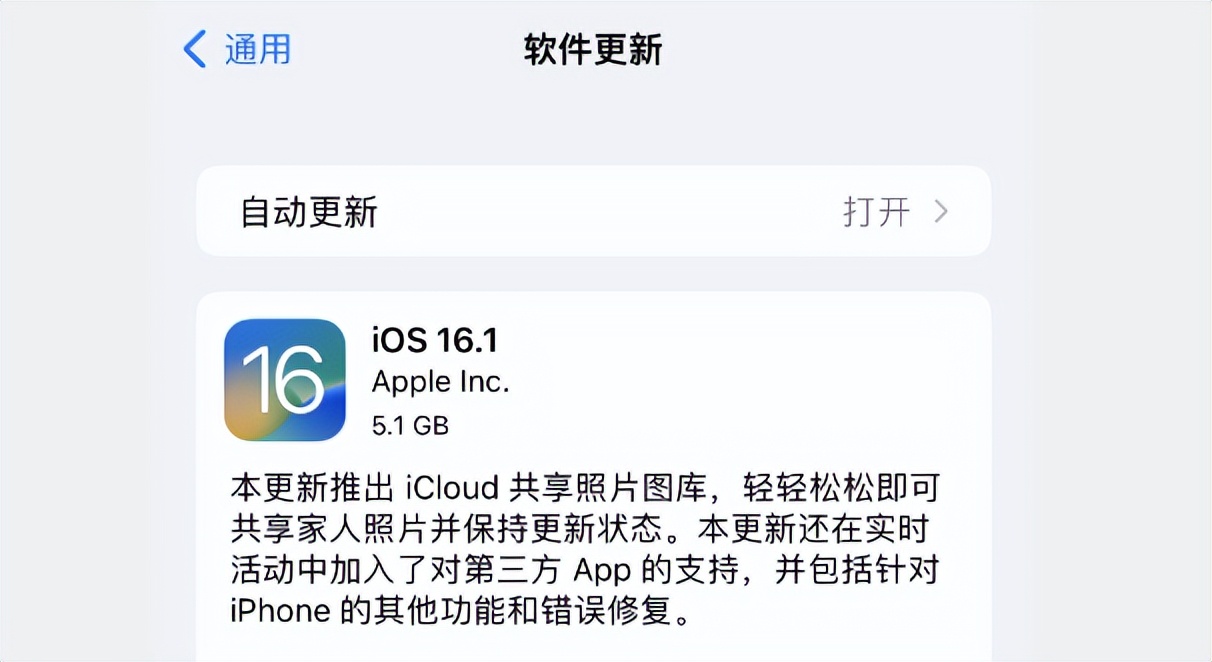Select the 软件更新 title bar
Image resolution: width=1212 pixels, height=662 pixels.
point(591,50)
